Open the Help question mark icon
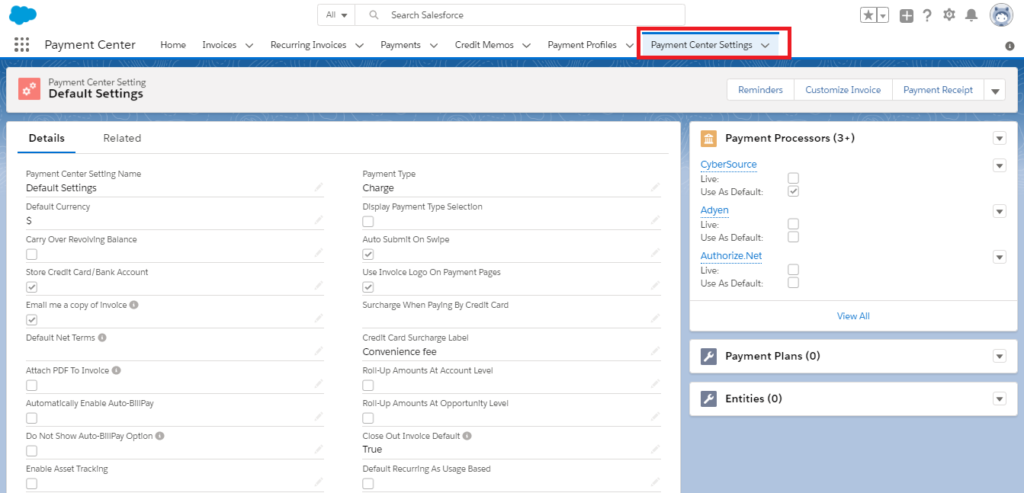The height and width of the screenshot is (493, 1024). [927, 15]
